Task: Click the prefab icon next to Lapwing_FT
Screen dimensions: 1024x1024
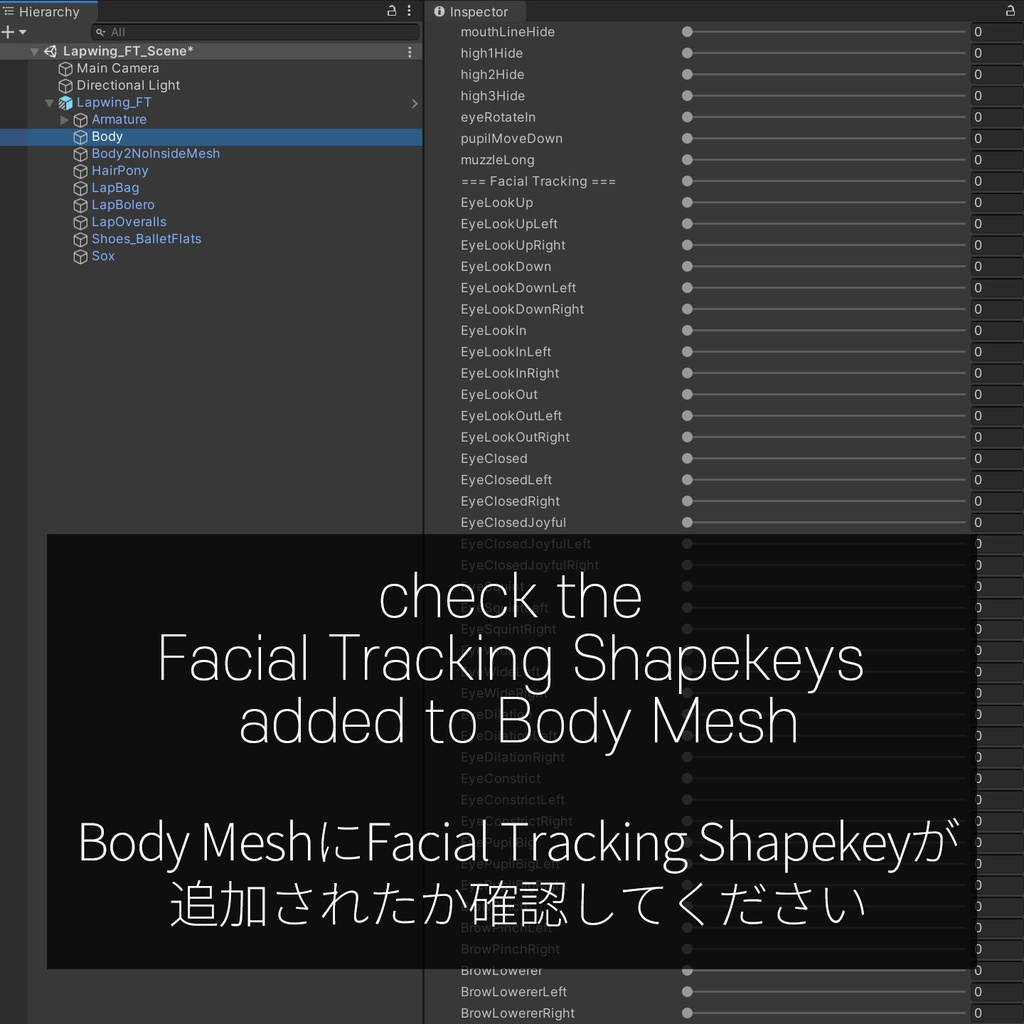Action: (x=65, y=102)
